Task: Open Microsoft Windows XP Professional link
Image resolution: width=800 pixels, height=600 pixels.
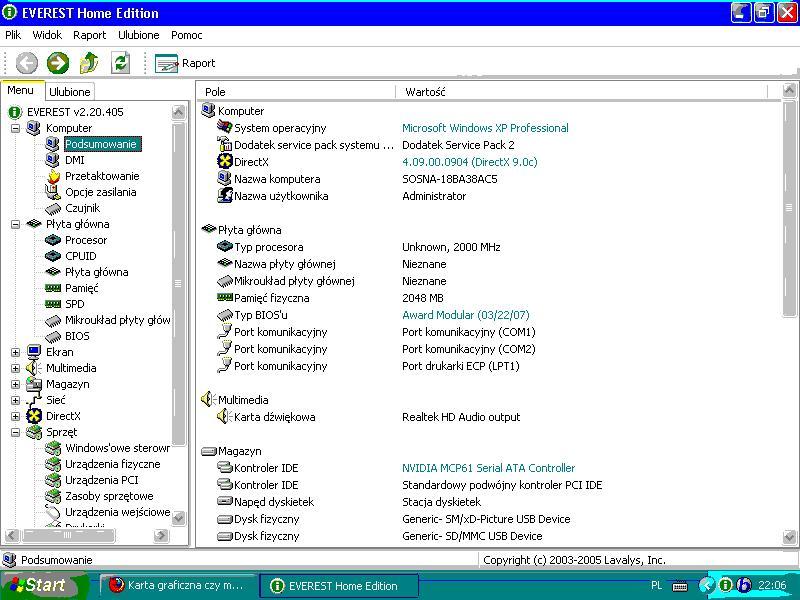Action: click(x=485, y=128)
